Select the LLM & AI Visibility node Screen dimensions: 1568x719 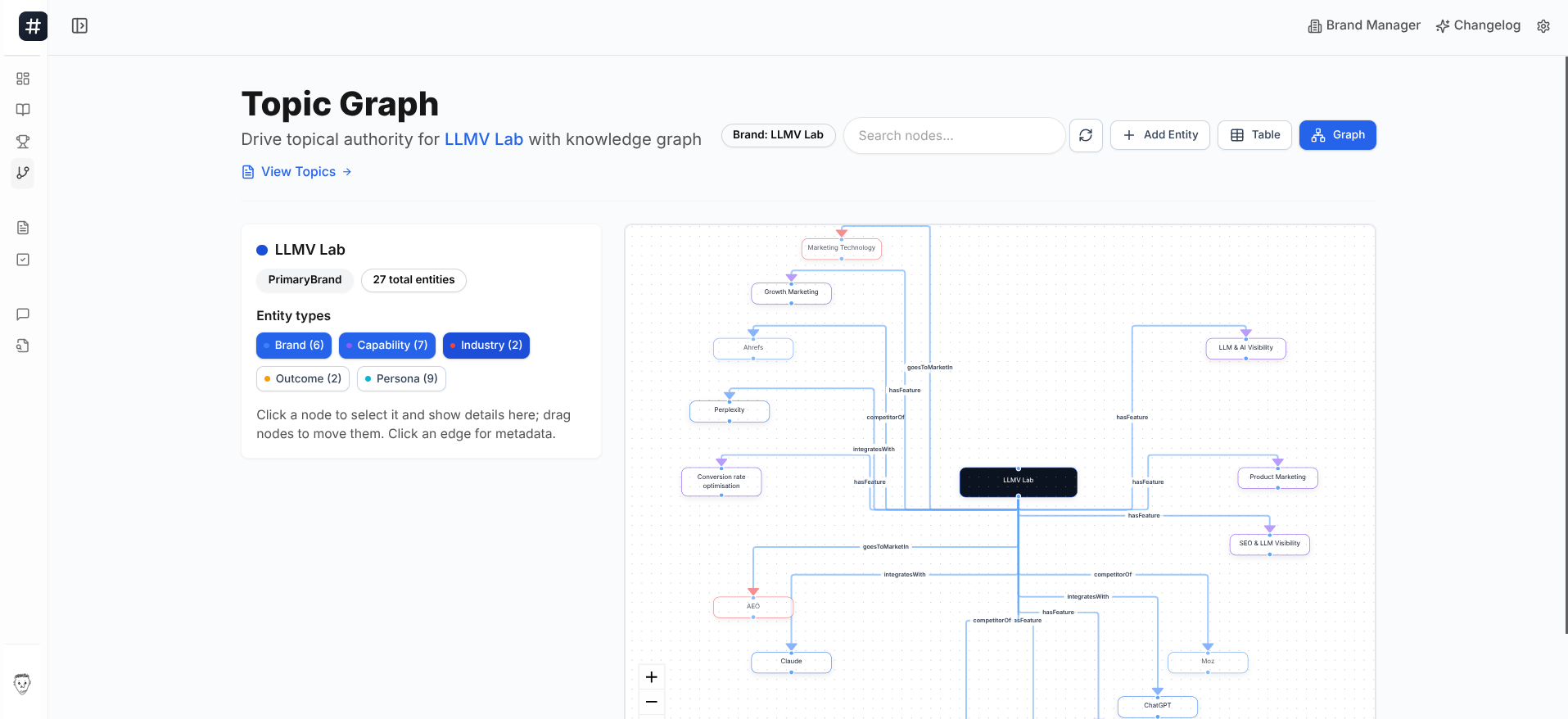tap(1246, 348)
